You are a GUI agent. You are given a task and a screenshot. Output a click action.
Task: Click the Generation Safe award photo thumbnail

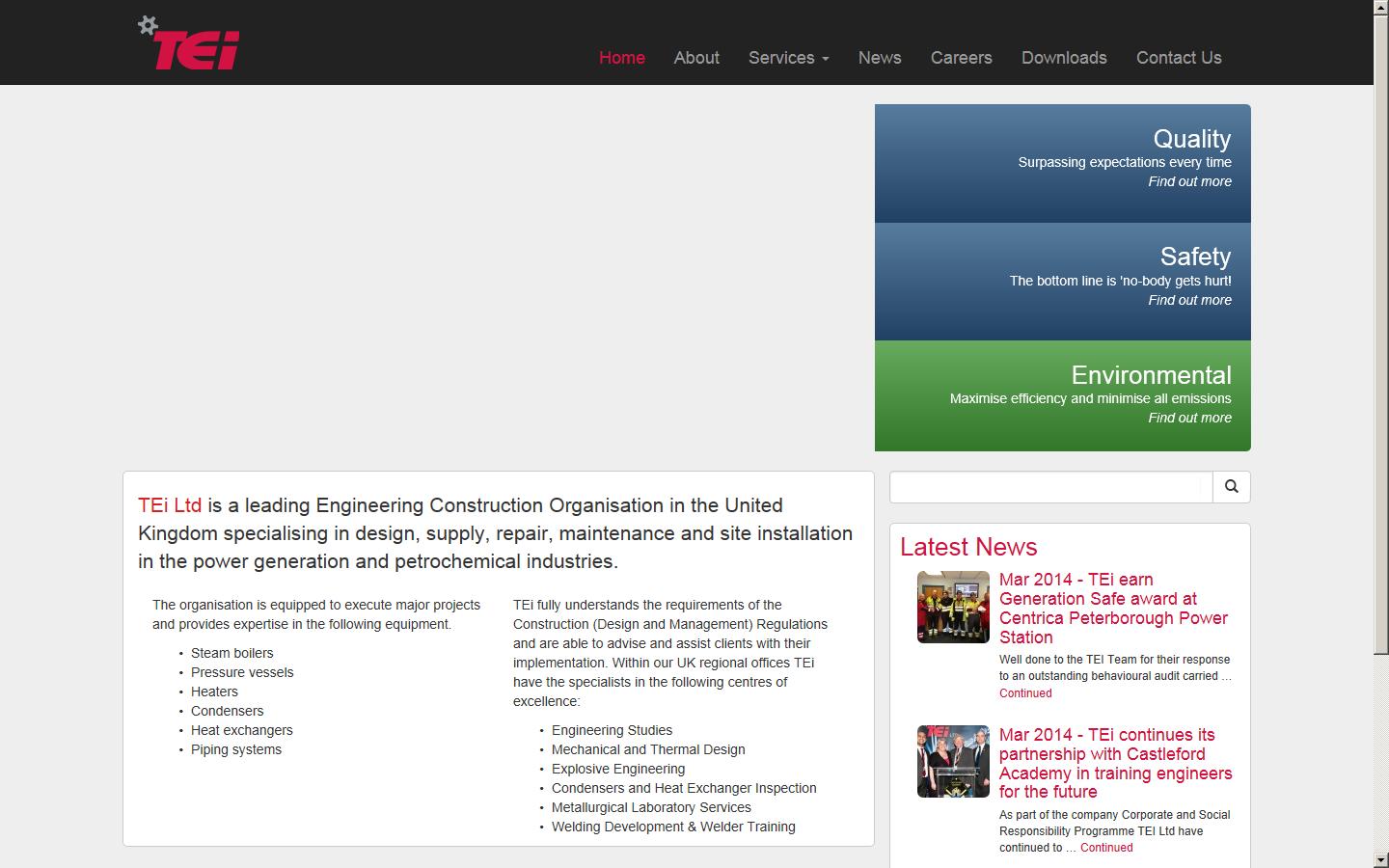point(952,607)
